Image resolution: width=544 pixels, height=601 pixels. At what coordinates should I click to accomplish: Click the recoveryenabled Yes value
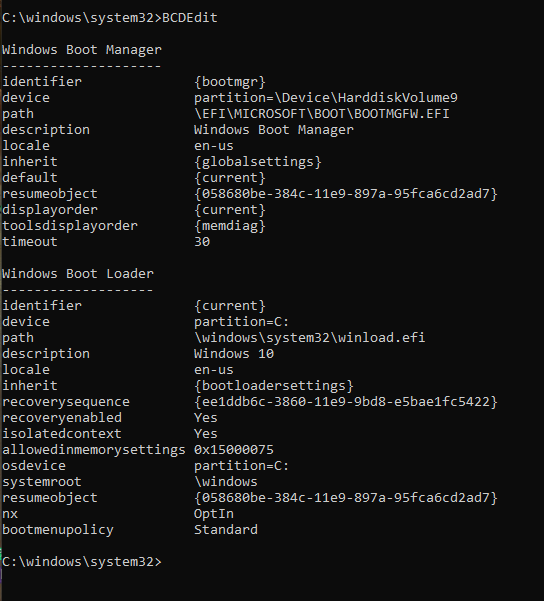tap(206, 418)
